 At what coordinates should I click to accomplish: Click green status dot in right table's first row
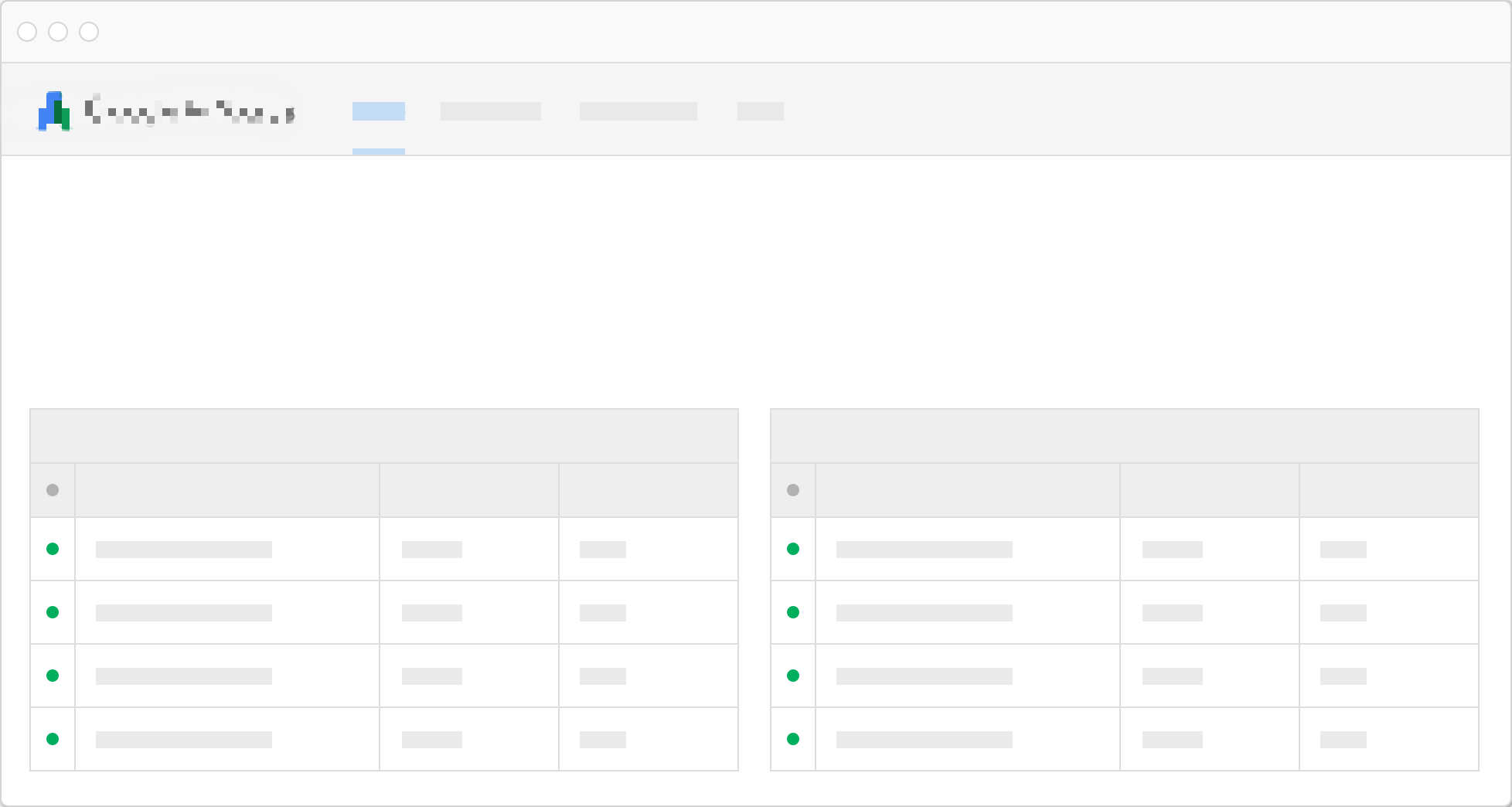pos(793,549)
